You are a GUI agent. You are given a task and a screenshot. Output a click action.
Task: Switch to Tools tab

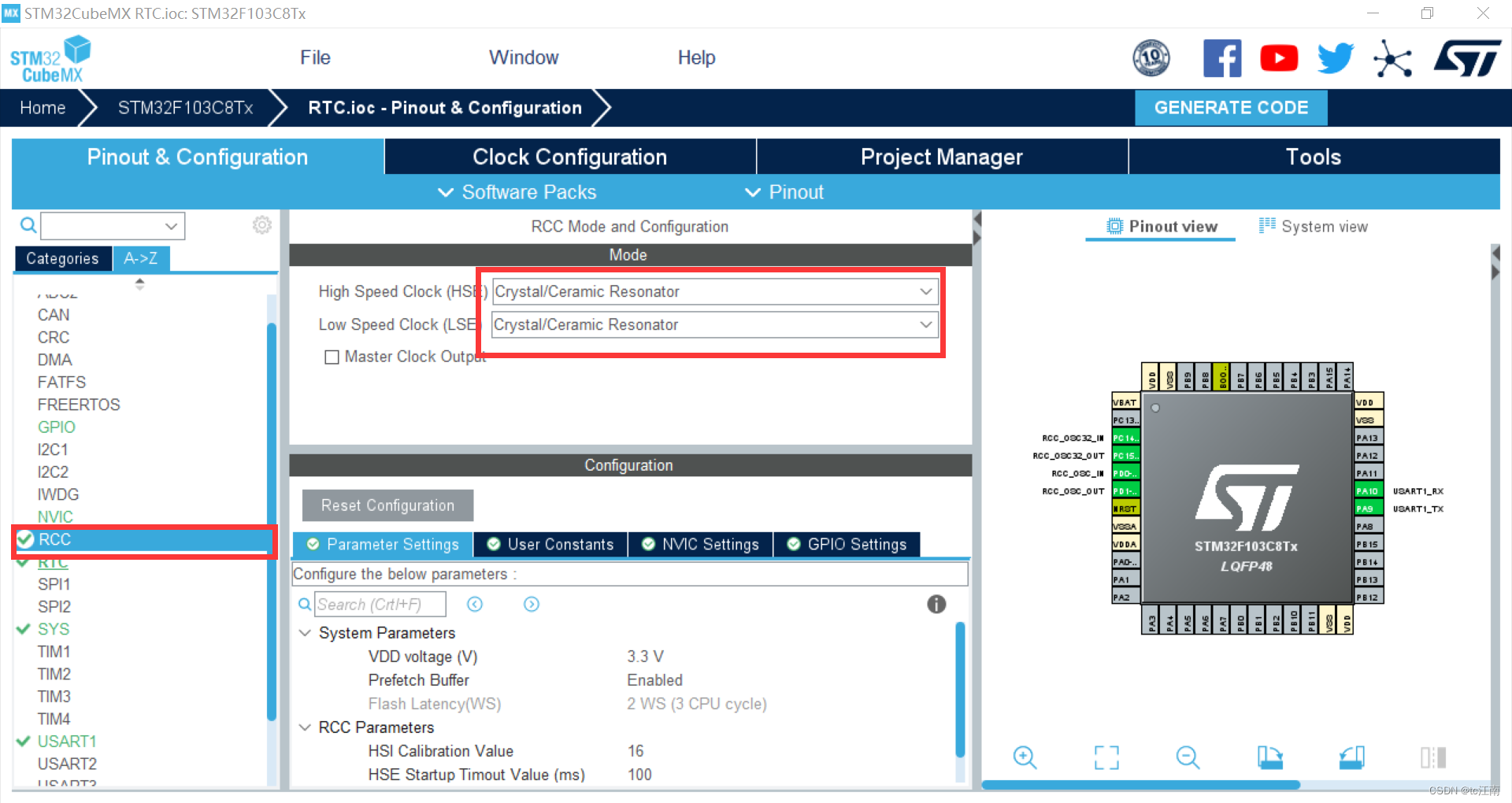pos(1314,157)
